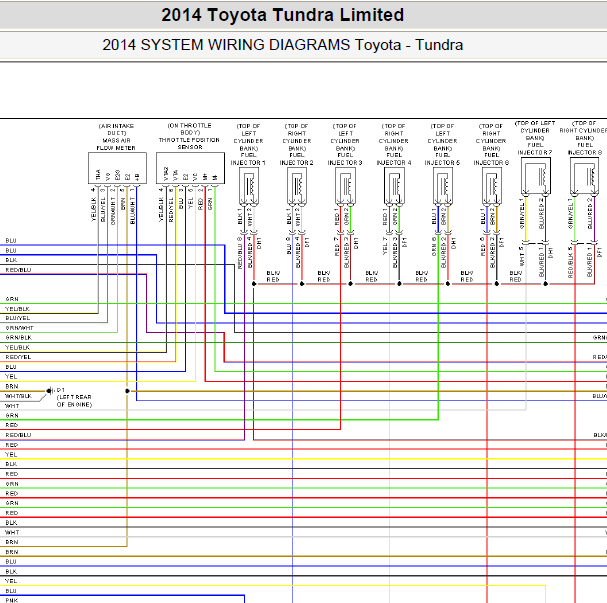
Task: Click the 'GRN/WHT' wire label at the left edge
Action: [19, 328]
